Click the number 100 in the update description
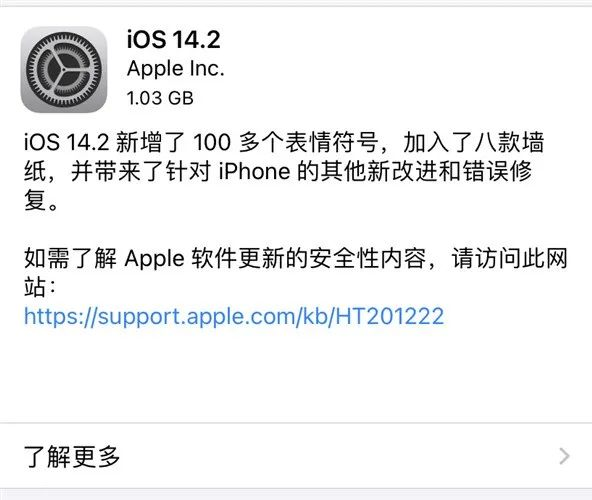Viewport: 592px width, 500px height. (x=212, y=142)
